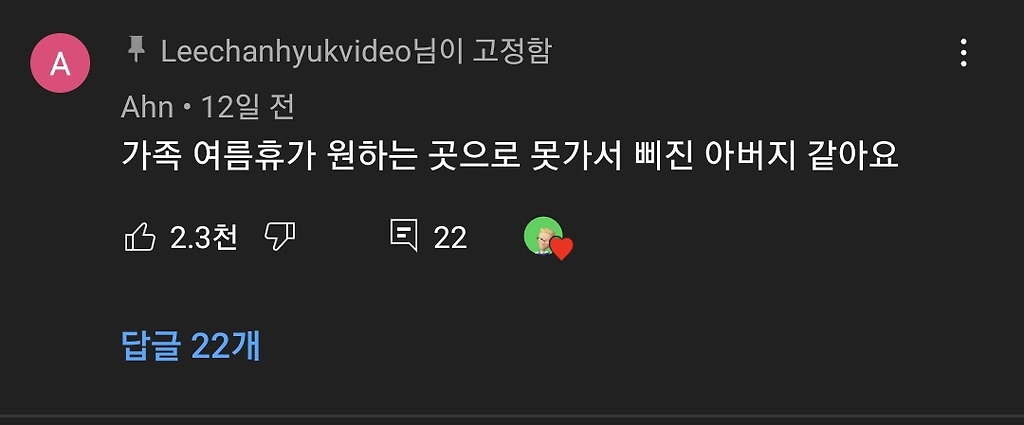This screenshot has height=425, width=1024.
Task: Click the reply count 22
Action: pyautogui.click(x=450, y=237)
